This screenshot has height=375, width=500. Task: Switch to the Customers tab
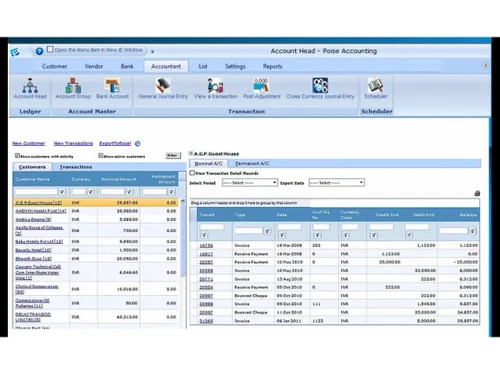click(x=32, y=167)
